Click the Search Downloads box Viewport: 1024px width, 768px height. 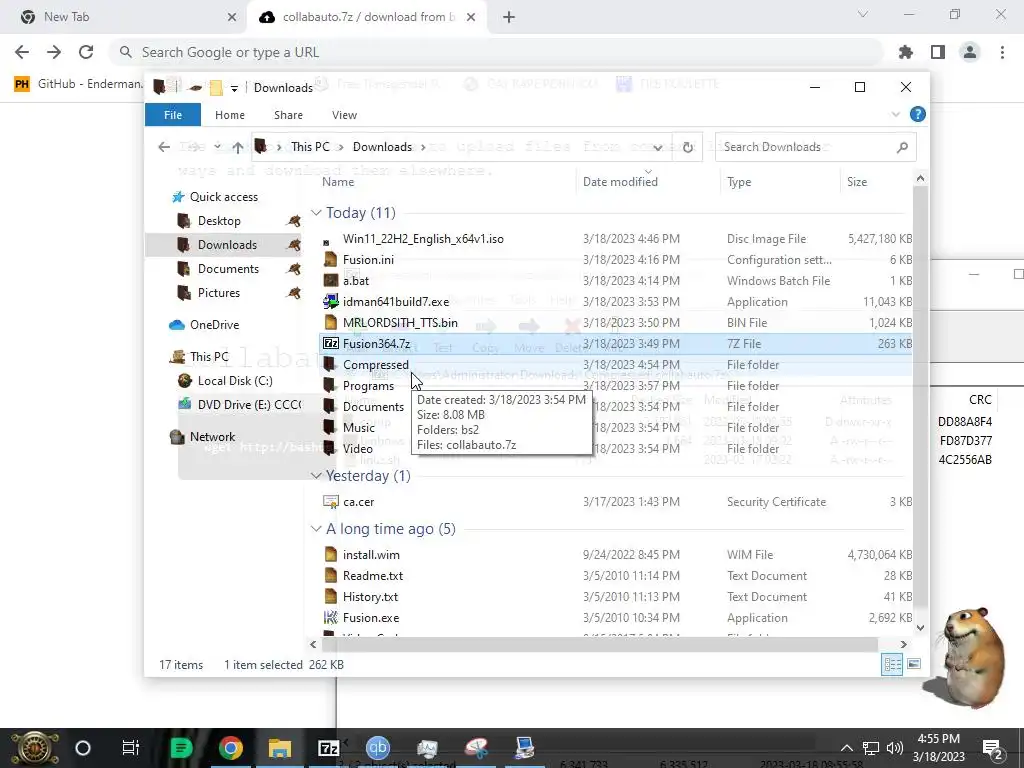click(815, 147)
